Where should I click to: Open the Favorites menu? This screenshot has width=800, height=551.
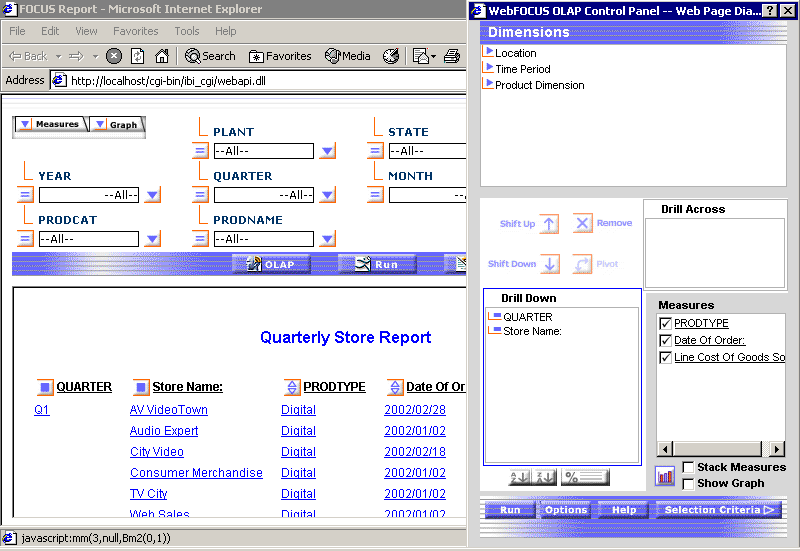click(x=136, y=31)
